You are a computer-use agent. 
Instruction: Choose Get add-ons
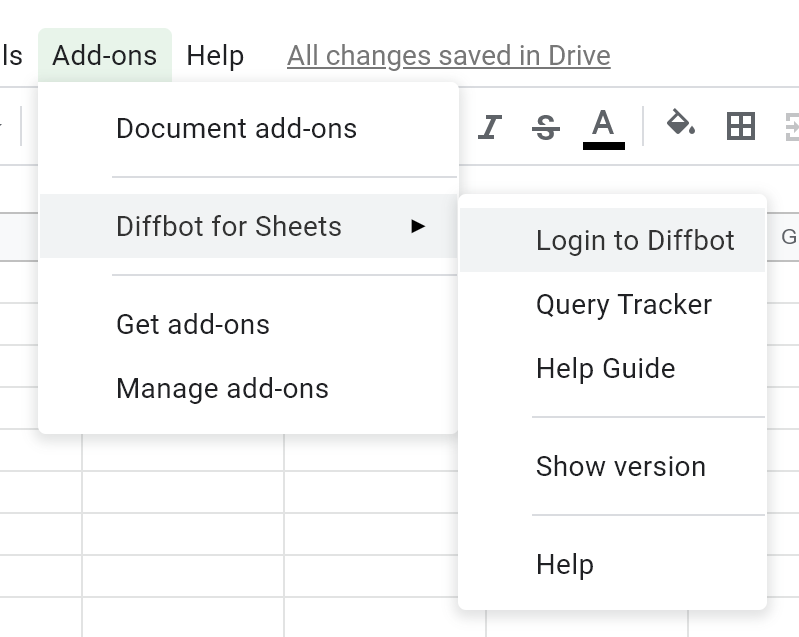click(x=249, y=325)
